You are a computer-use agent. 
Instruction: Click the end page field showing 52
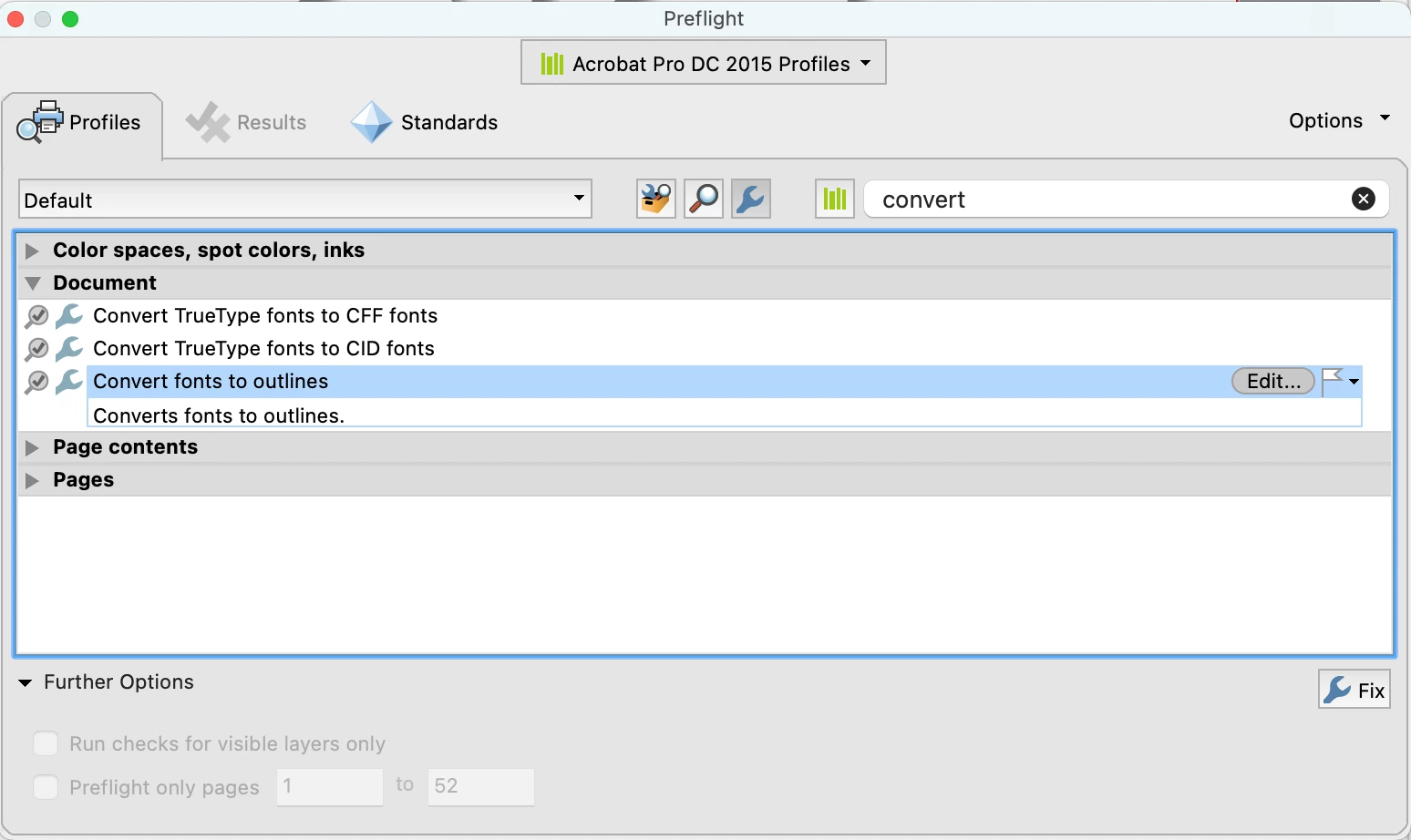[481, 786]
